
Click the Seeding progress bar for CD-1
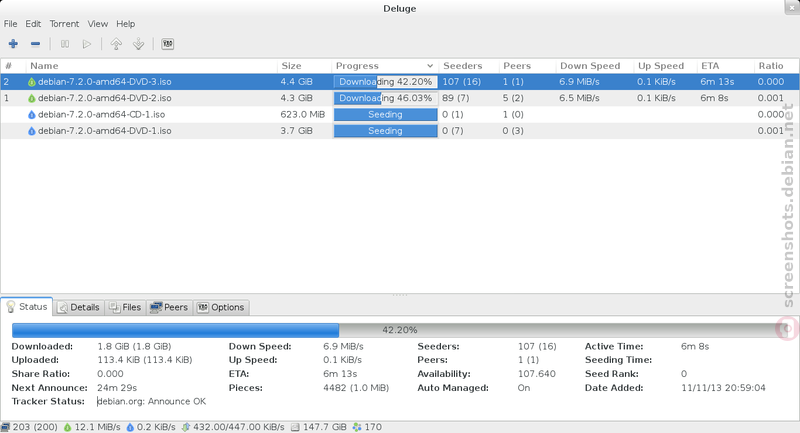386,114
